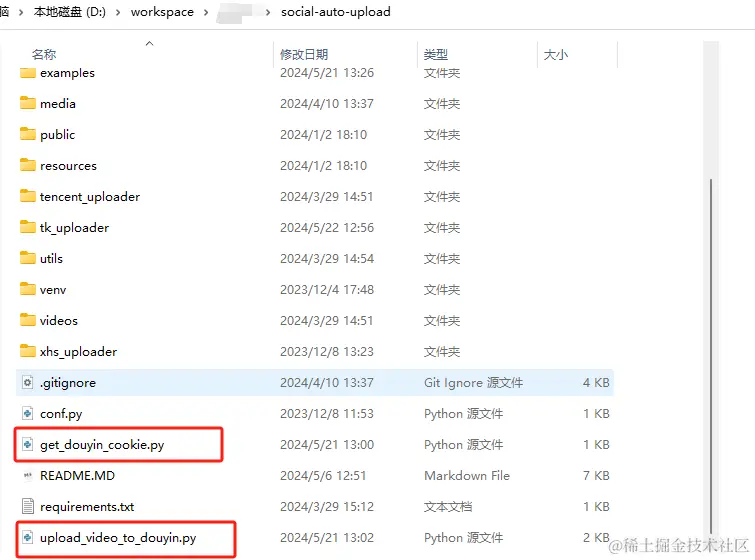Click the 7 KB size of README.MD

point(596,475)
